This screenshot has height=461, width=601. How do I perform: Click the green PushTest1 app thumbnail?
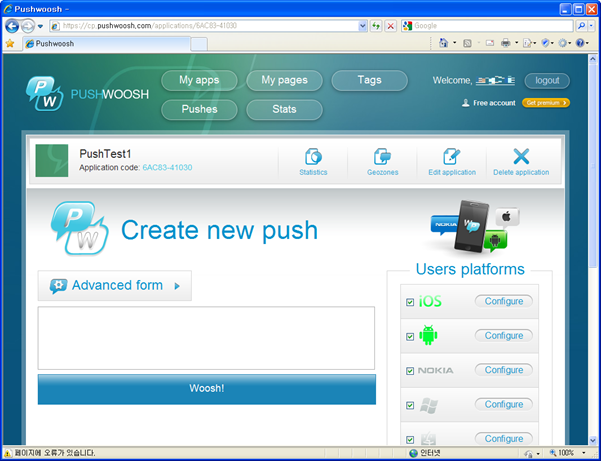click(x=52, y=161)
